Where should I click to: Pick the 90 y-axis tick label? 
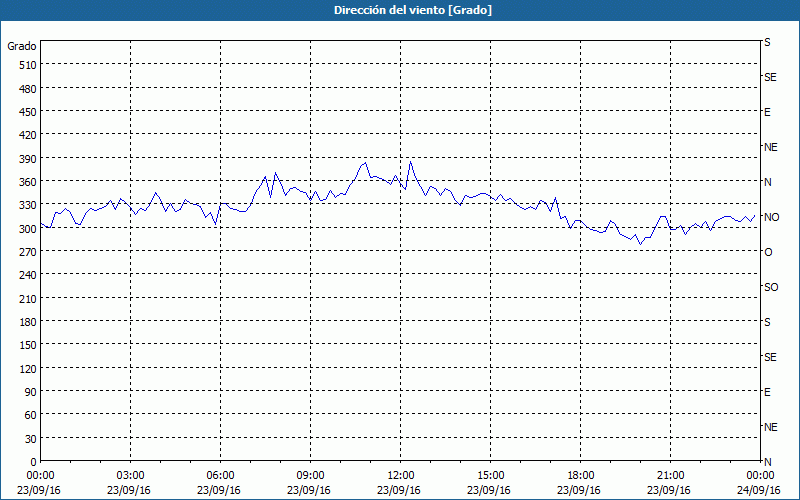31,392
